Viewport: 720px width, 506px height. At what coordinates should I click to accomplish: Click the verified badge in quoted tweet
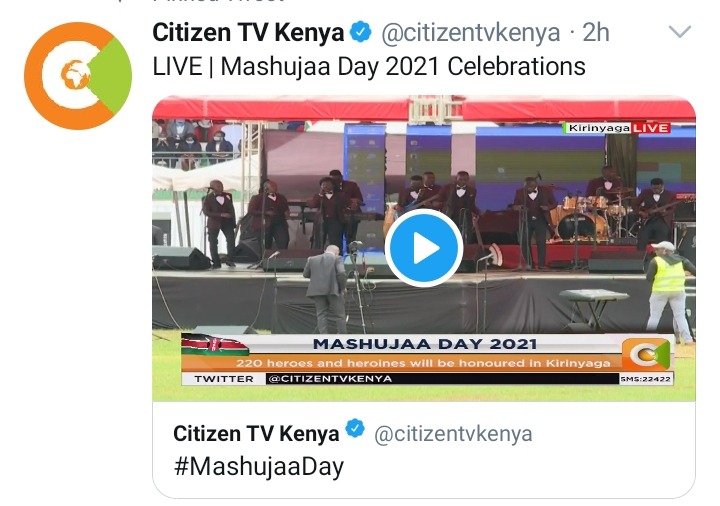(x=355, y=429)
